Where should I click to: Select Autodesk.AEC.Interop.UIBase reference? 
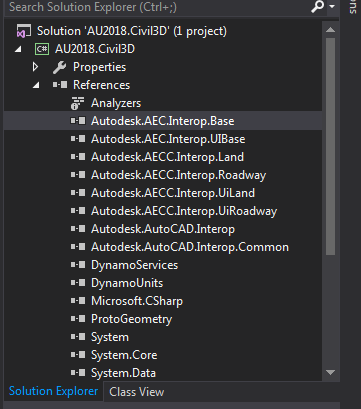pyautogui.click(x=168, y=139)
